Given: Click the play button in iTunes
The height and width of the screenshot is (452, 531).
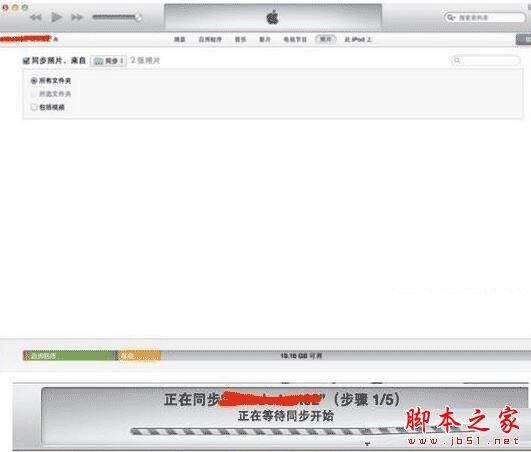Looking at the screenshot, I should point(56,17).
